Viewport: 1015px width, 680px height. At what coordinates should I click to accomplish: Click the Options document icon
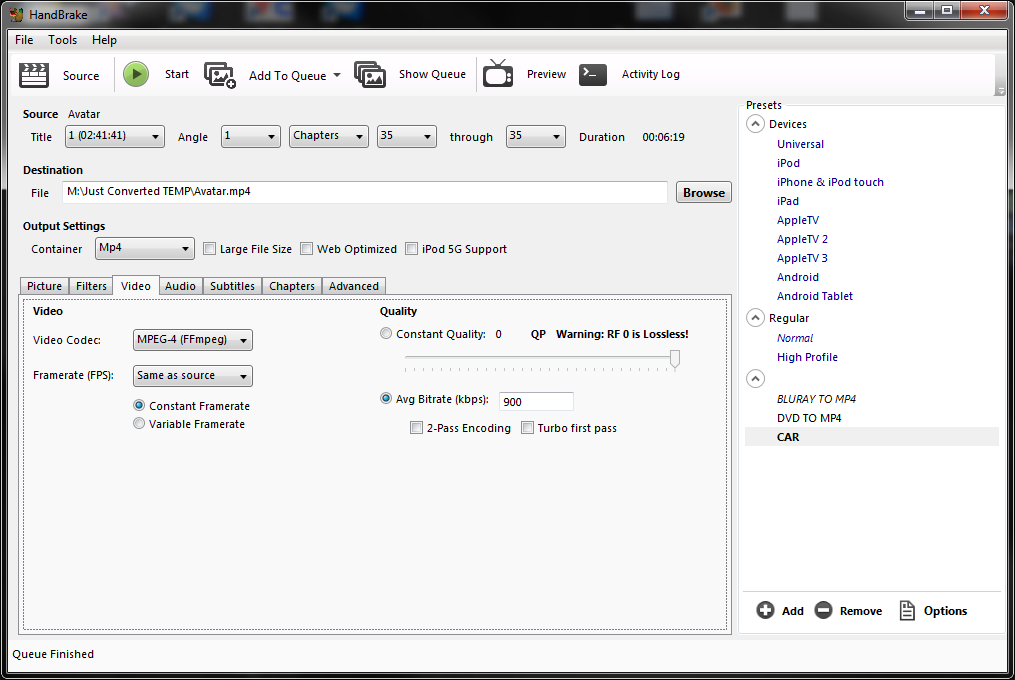(x=908, y=610)
